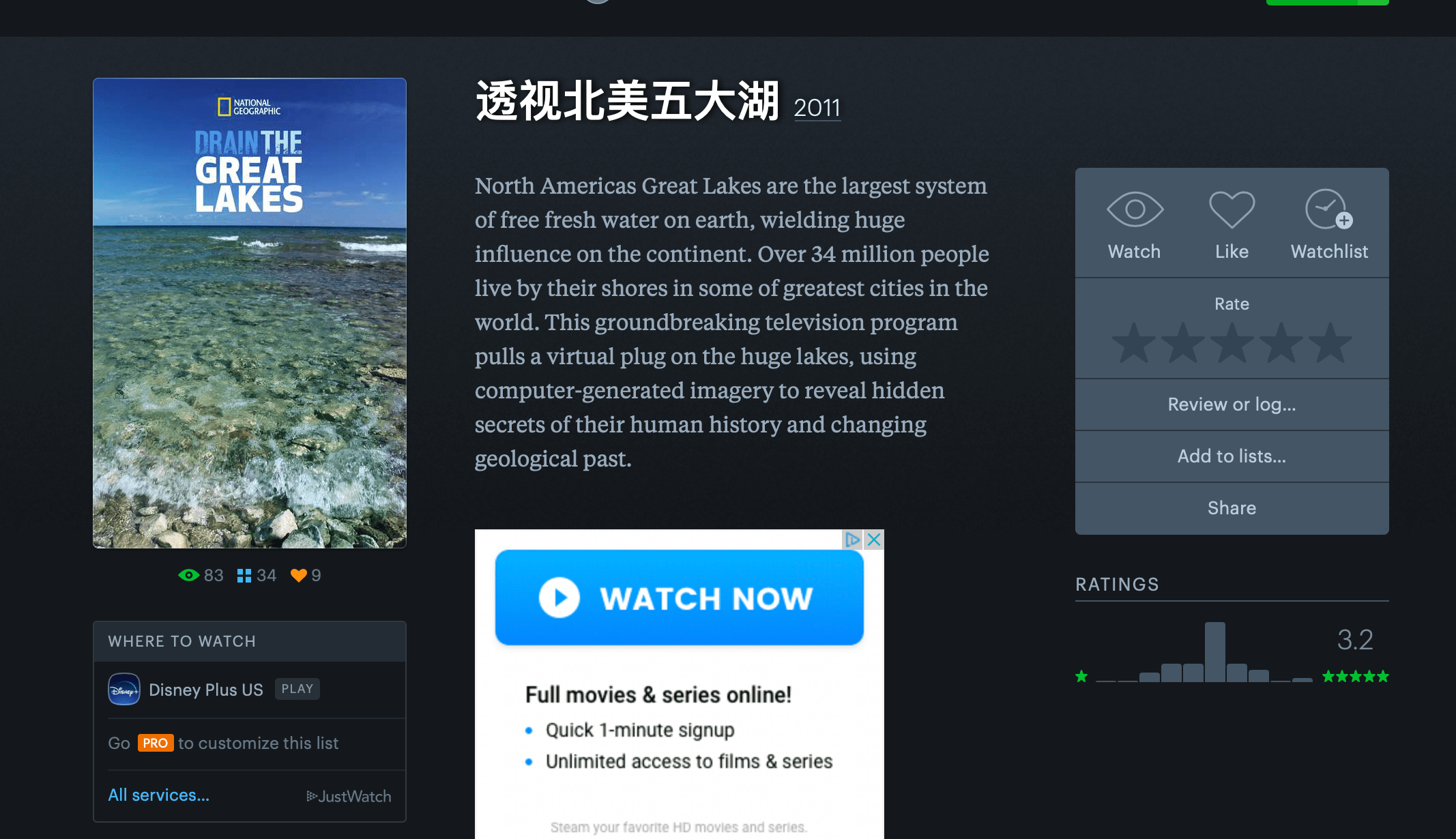Click PLAY for Disney Plus US
This screenshot has width=1456, height=839.
[297, 689]
